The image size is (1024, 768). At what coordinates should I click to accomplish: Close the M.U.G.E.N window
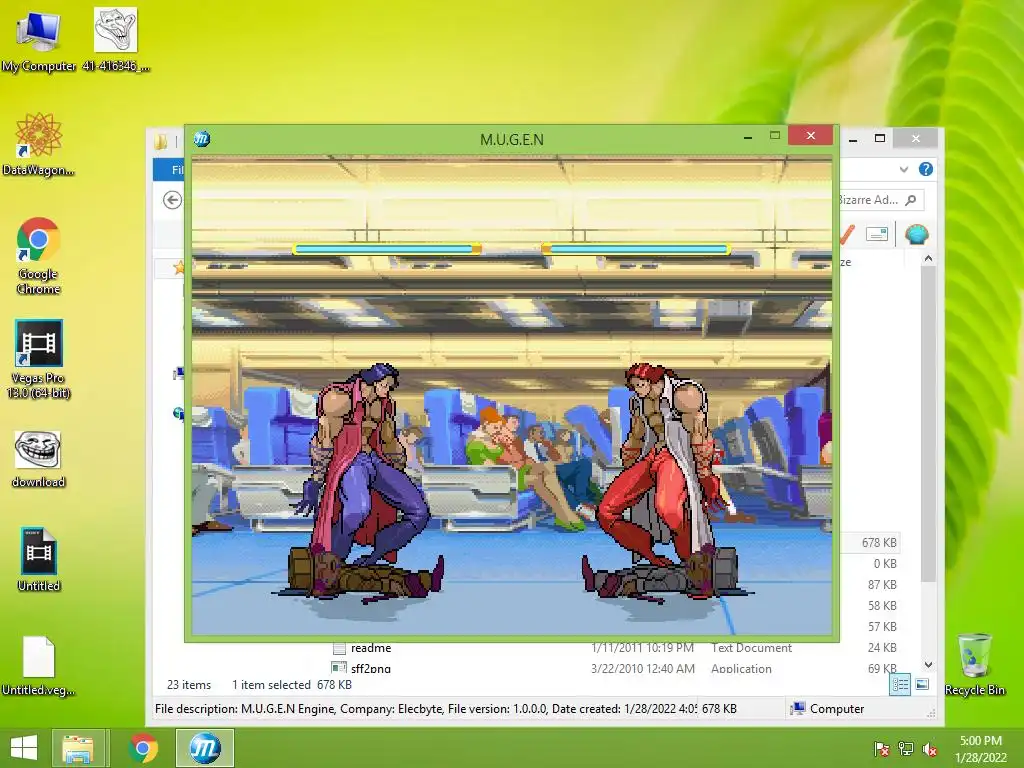coord(810,135)
